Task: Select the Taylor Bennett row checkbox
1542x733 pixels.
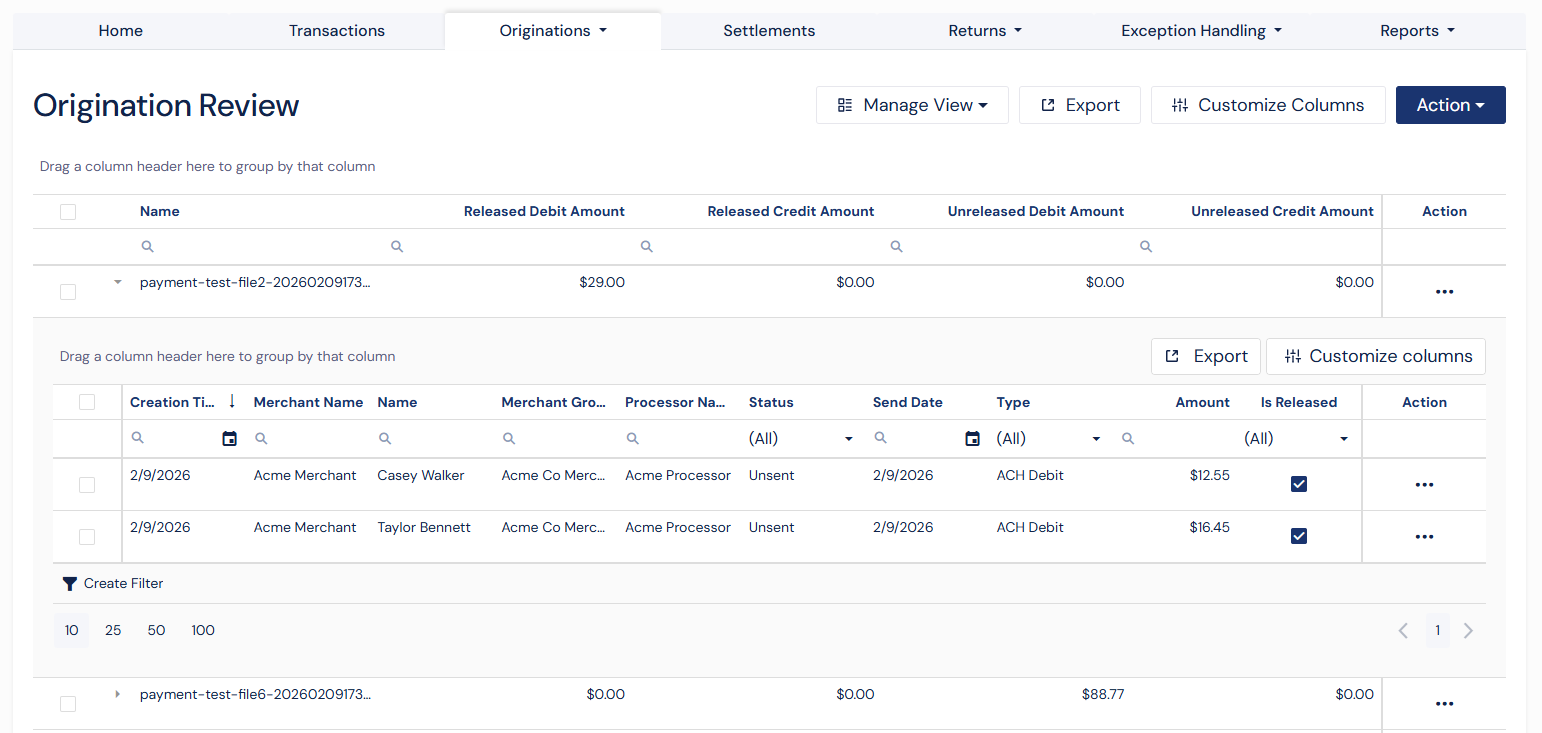Action: coord(87,537)
